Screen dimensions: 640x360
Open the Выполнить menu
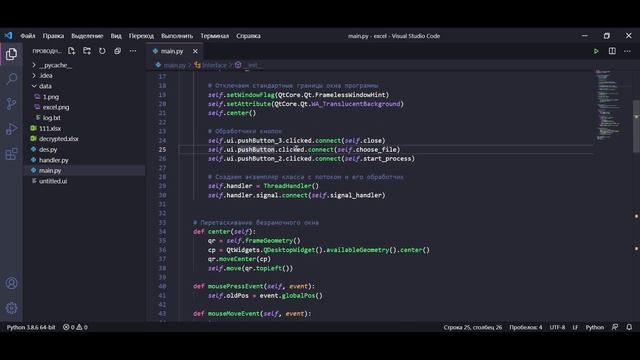[x=177, y=36]
